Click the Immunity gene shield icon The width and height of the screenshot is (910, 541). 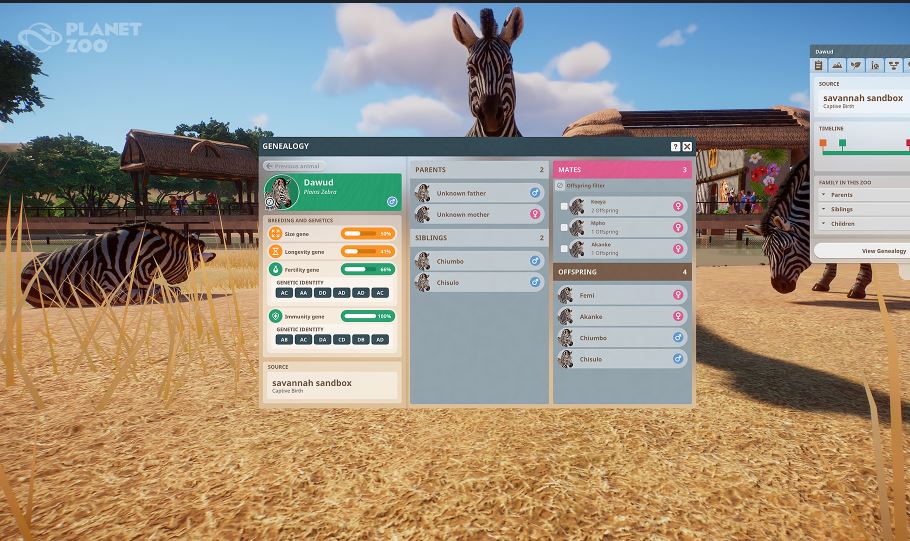(275, 316)
